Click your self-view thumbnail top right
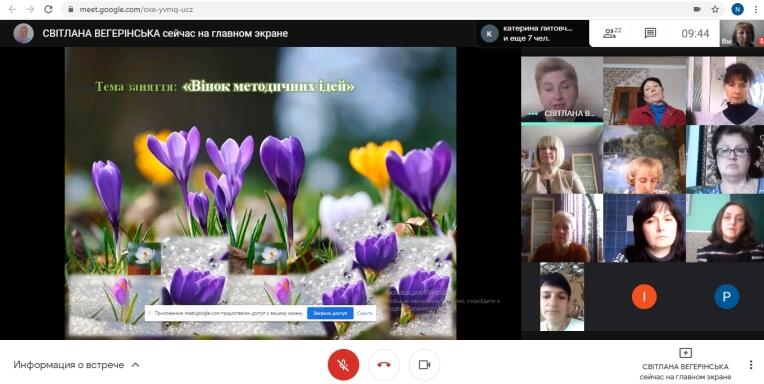 742,34
